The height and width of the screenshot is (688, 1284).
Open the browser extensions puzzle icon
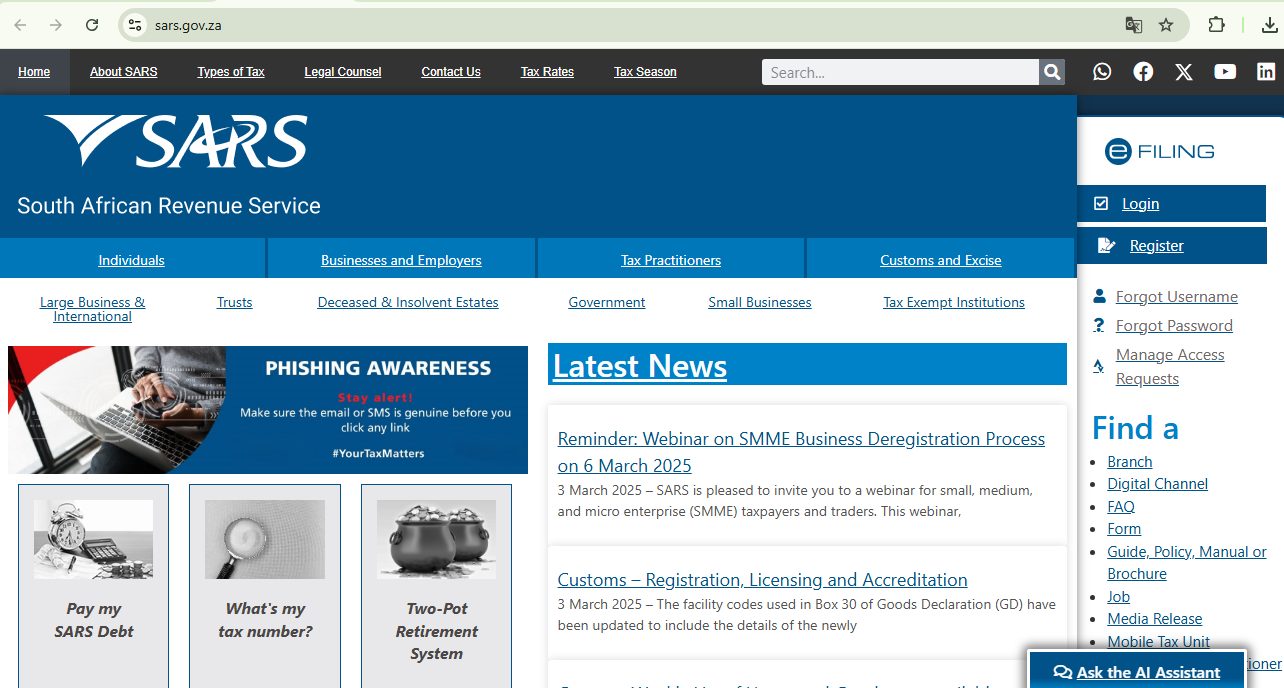click(x=1217, y=25)
